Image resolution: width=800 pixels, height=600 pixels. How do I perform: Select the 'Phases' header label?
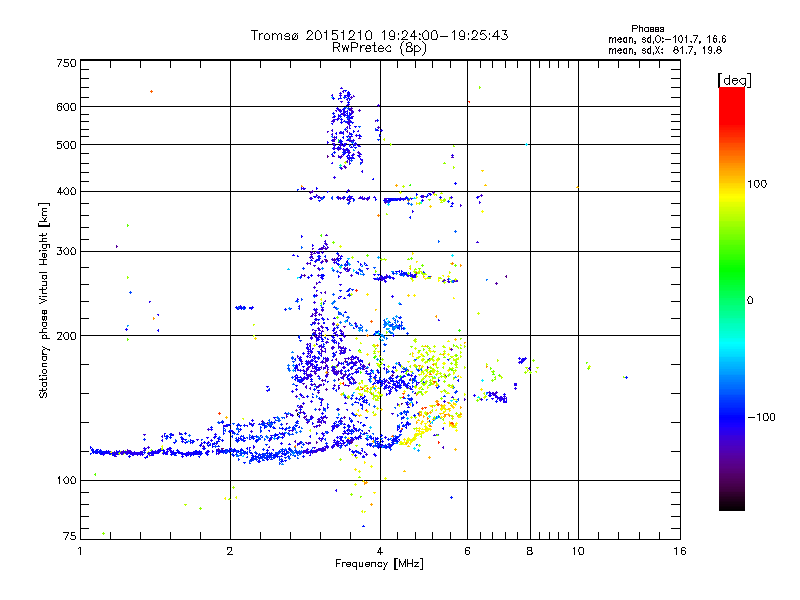coord(647,29)
